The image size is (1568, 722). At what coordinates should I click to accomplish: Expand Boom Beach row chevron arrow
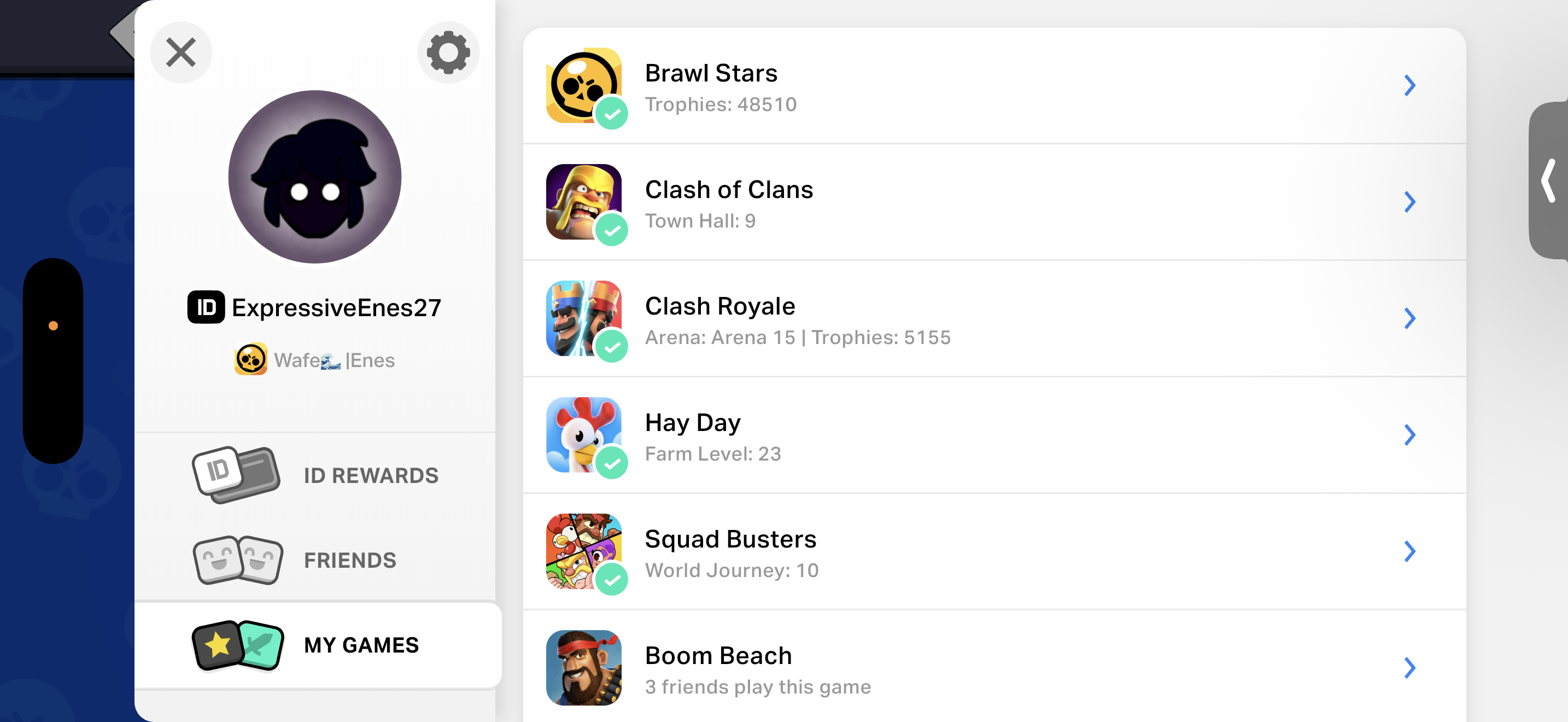pos(1409,668)
